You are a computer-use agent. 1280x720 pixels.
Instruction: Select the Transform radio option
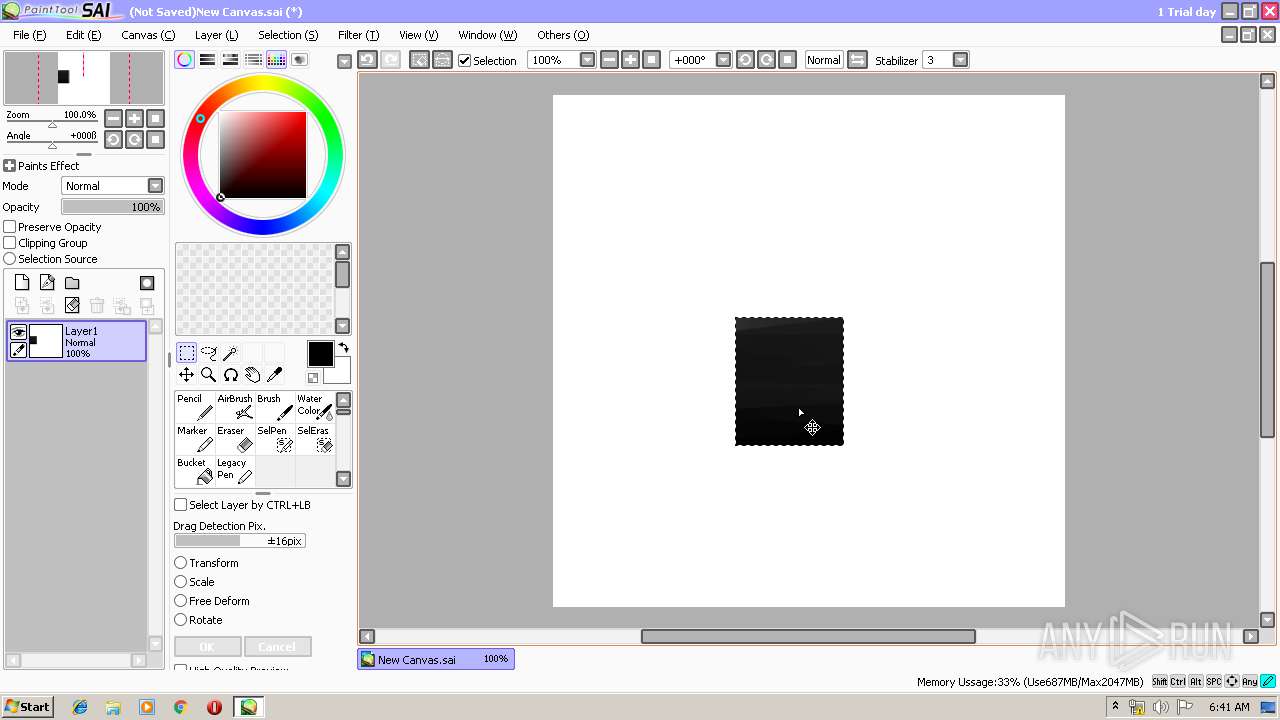click(x=181, y=563)
